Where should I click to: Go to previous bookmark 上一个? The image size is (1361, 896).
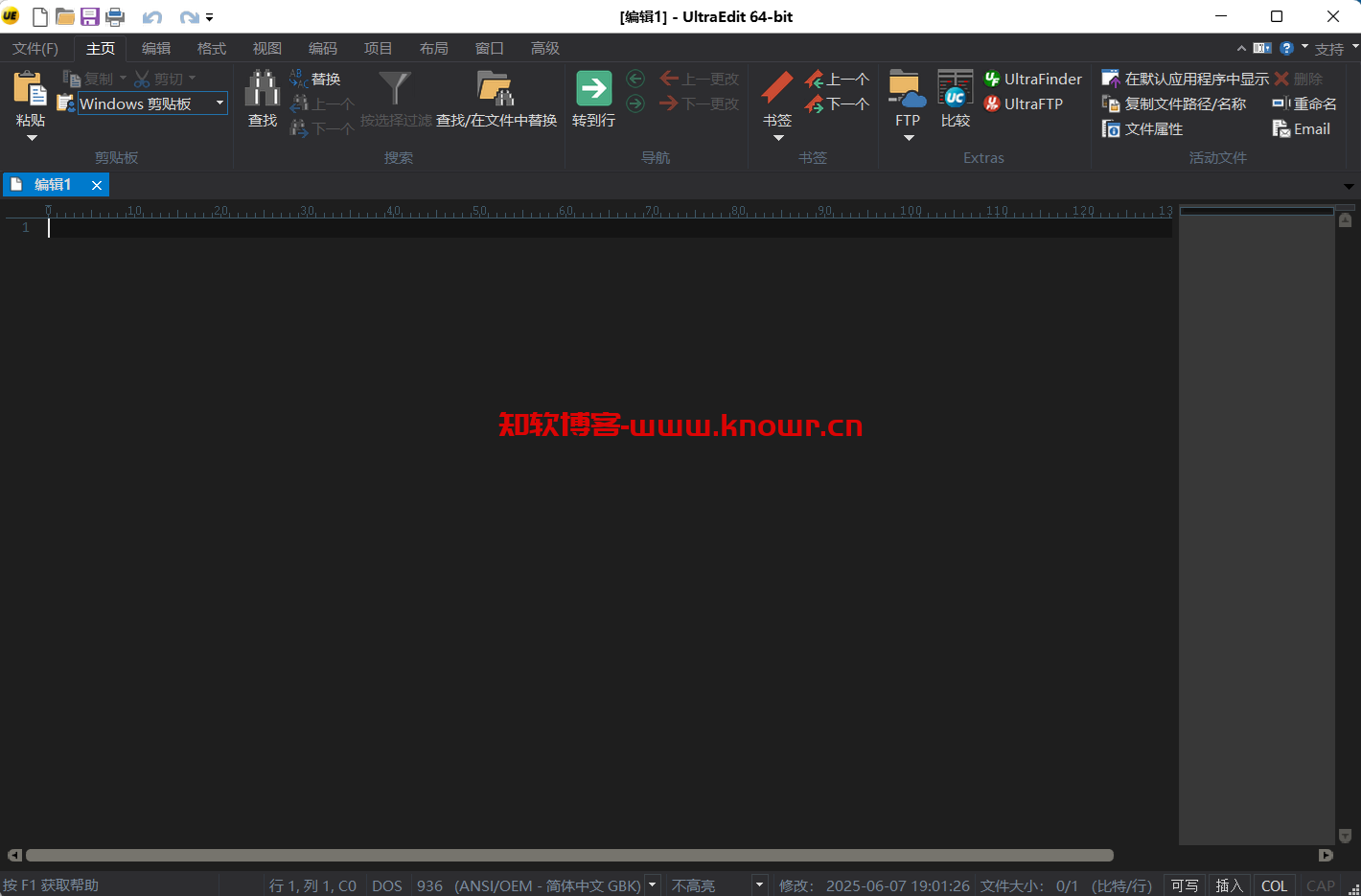pos(837,79)
